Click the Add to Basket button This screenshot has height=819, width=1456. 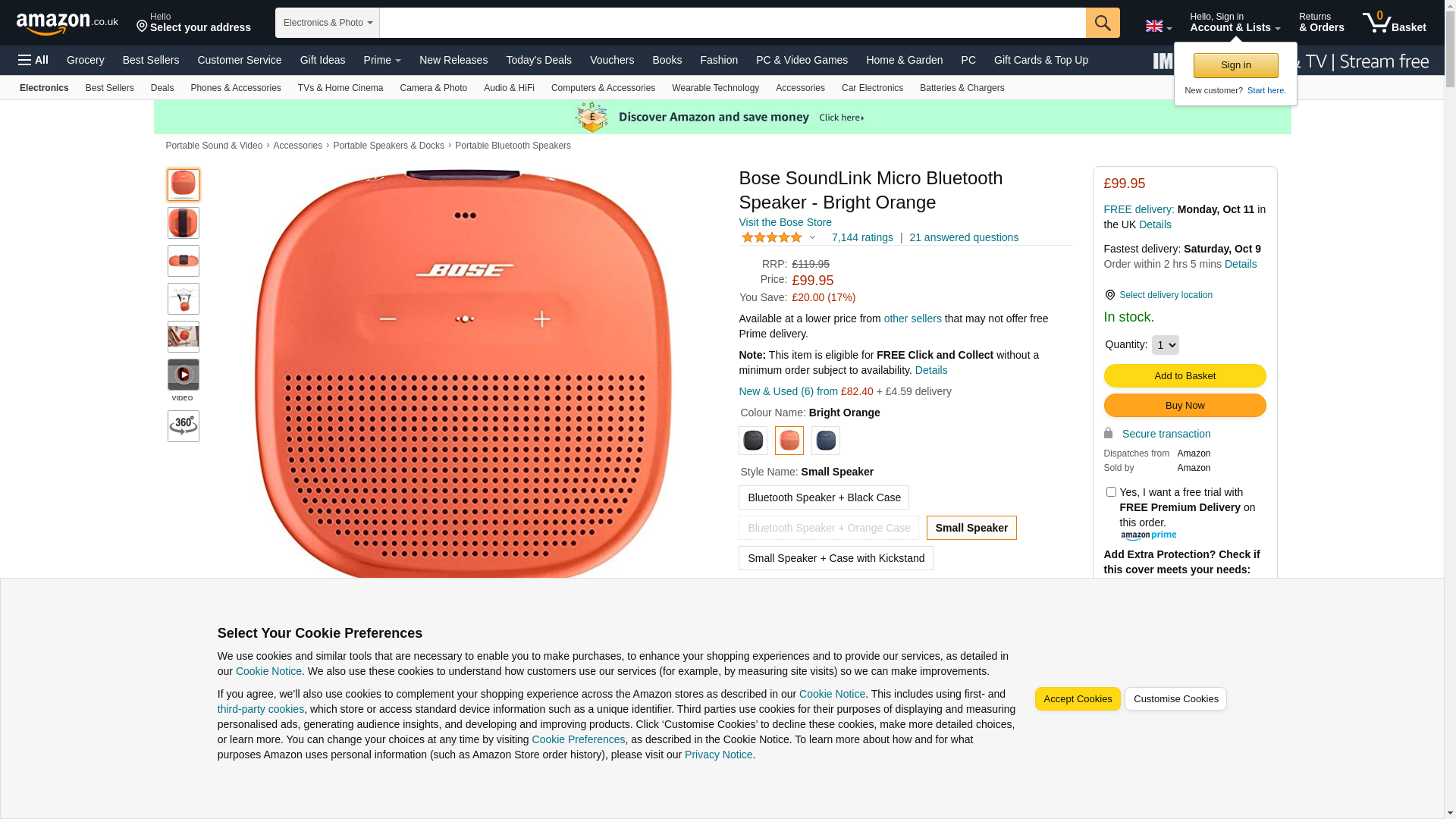(x=1185, y=375)
